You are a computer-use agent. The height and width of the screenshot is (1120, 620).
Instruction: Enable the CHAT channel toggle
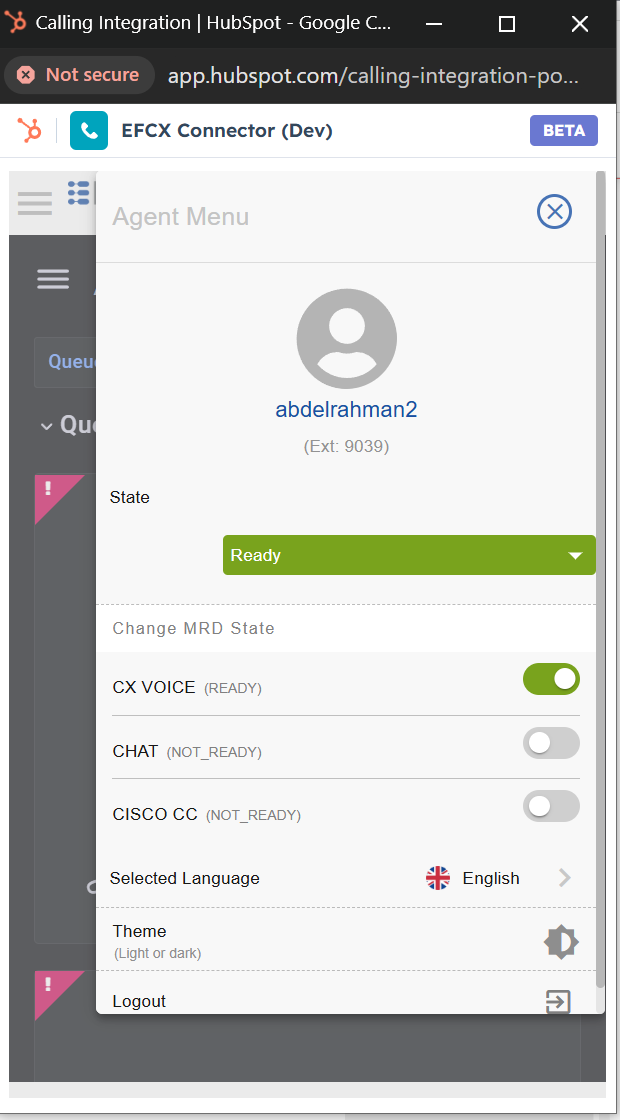551,743
